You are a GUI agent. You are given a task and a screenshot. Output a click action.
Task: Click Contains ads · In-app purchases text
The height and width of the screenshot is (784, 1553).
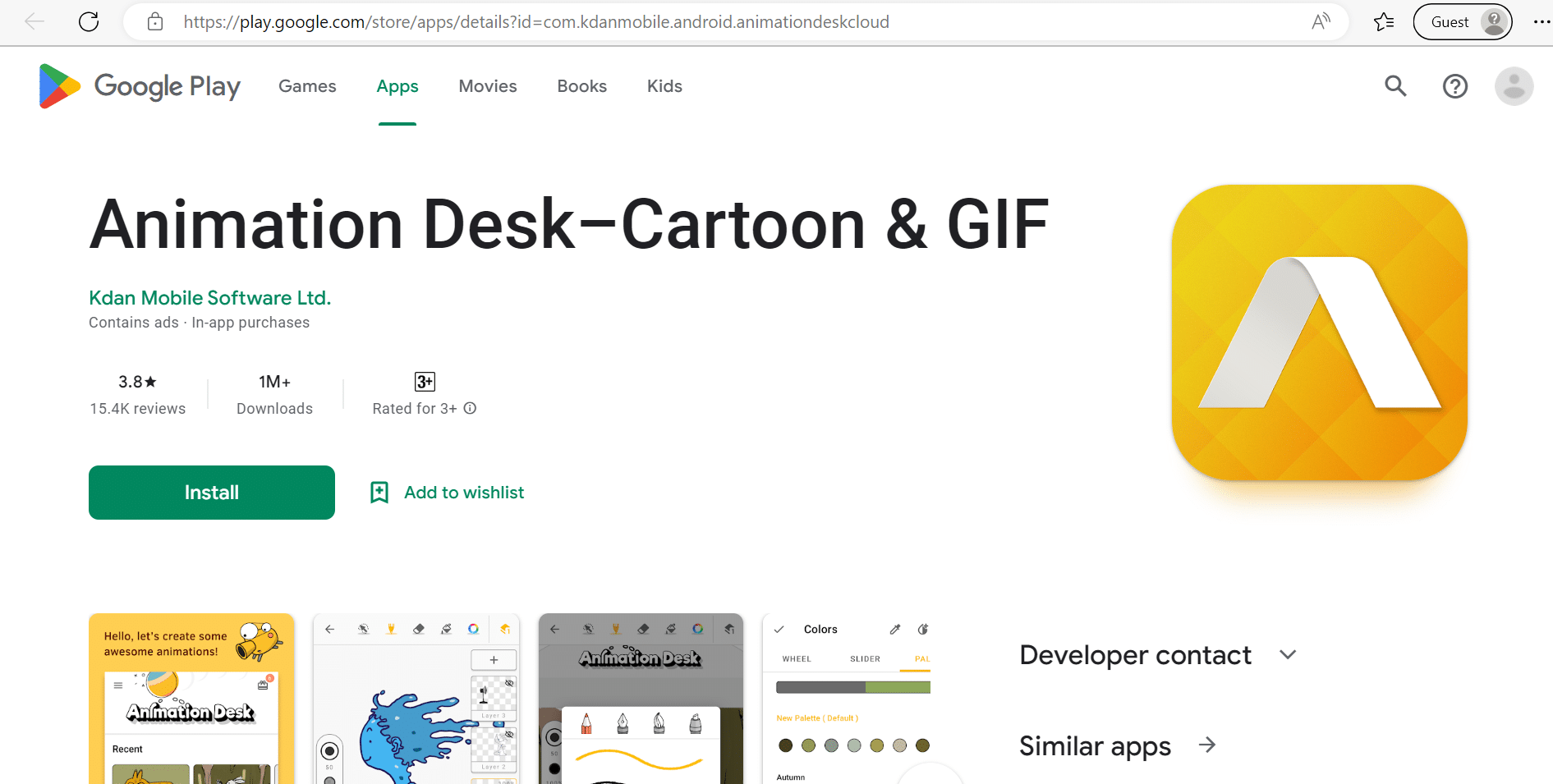click(200, 323)
